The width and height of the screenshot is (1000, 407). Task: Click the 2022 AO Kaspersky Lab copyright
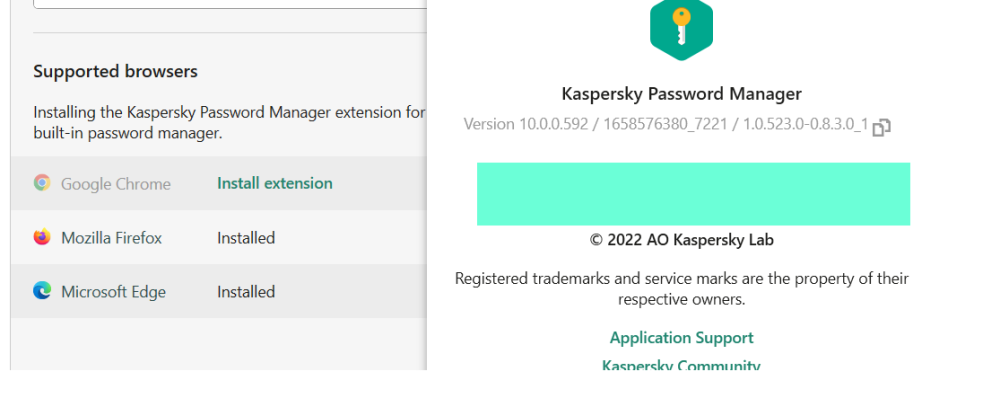point(681,240)
